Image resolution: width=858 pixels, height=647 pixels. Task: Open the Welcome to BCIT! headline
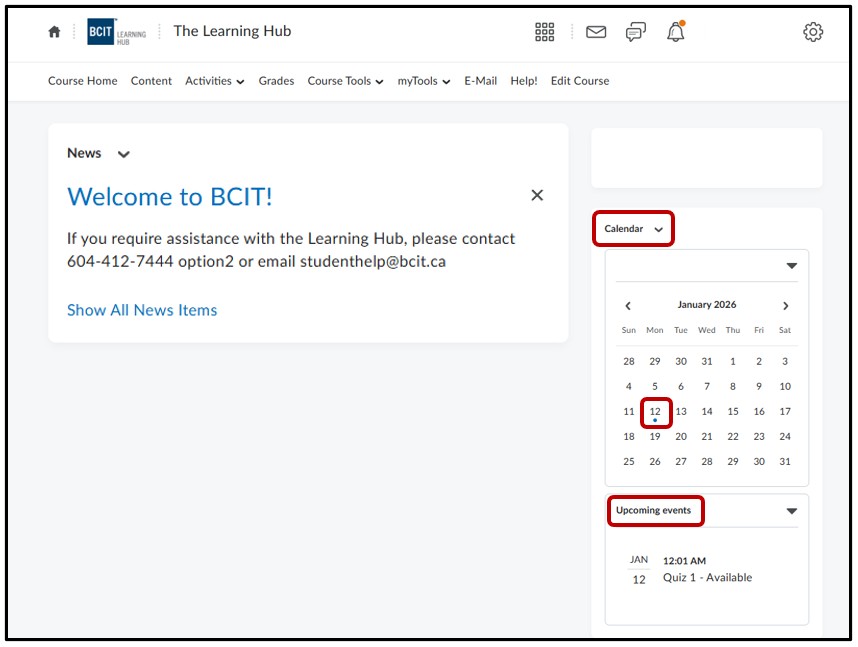tap(169, 197)
